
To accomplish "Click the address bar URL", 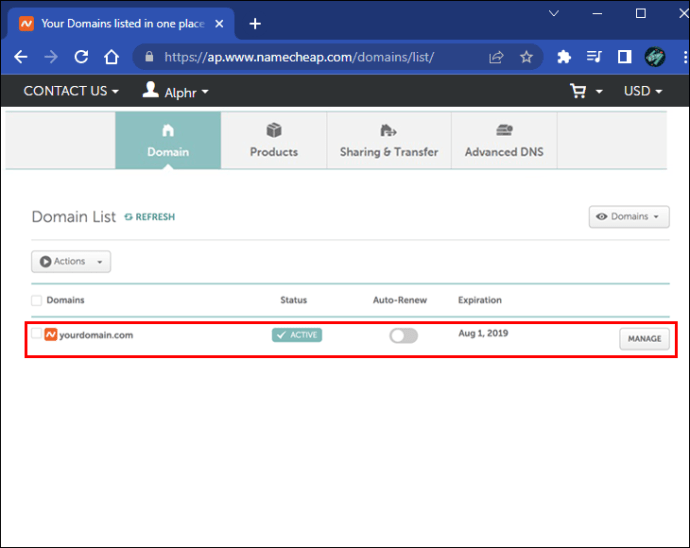I will click(299, 57).
